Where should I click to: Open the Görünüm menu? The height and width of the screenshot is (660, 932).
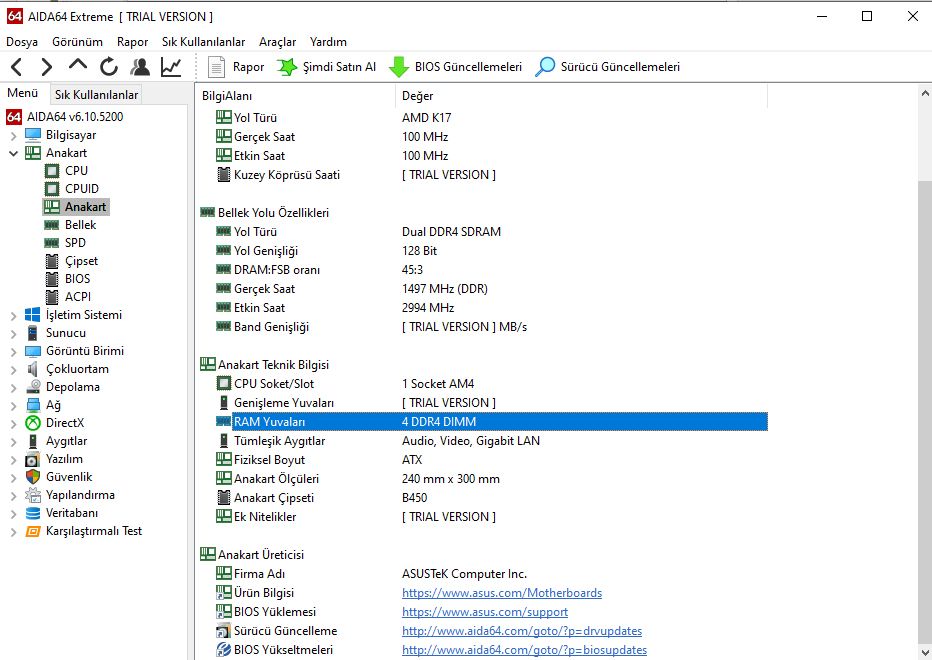coord(77,42)
